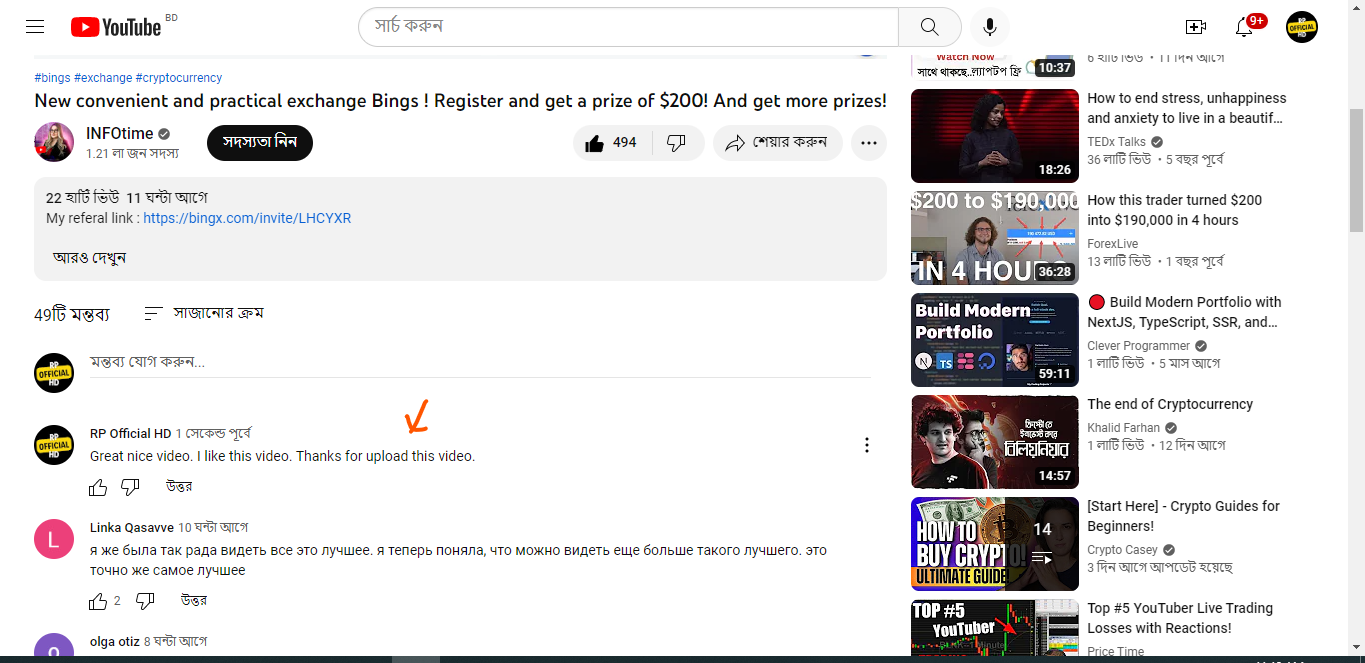1365x663 pixels.
Task: Dislike the Linka Qasavve comment
Action: coord(145,601)
